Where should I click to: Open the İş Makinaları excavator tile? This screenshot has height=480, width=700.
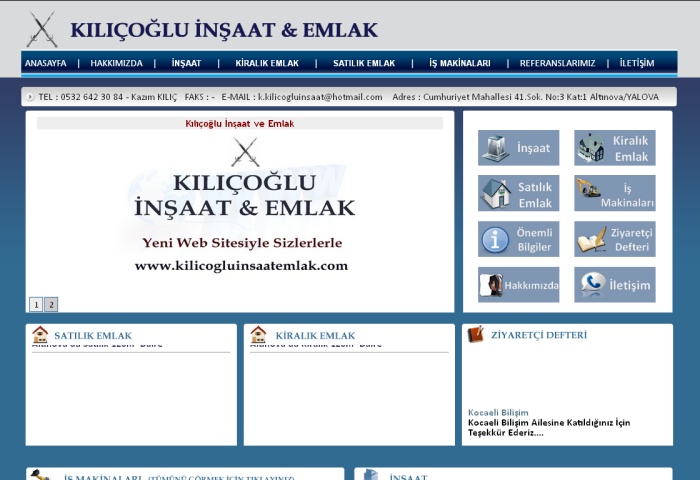click(x=615, y=193)
